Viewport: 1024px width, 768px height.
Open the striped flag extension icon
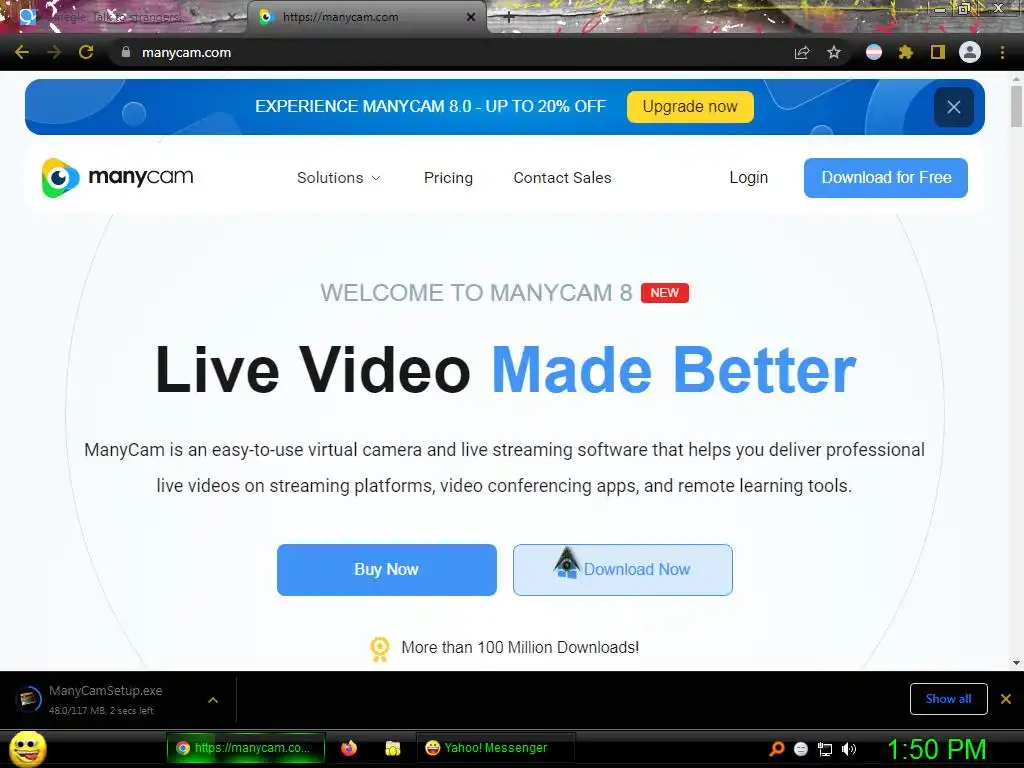click(874, 52)
